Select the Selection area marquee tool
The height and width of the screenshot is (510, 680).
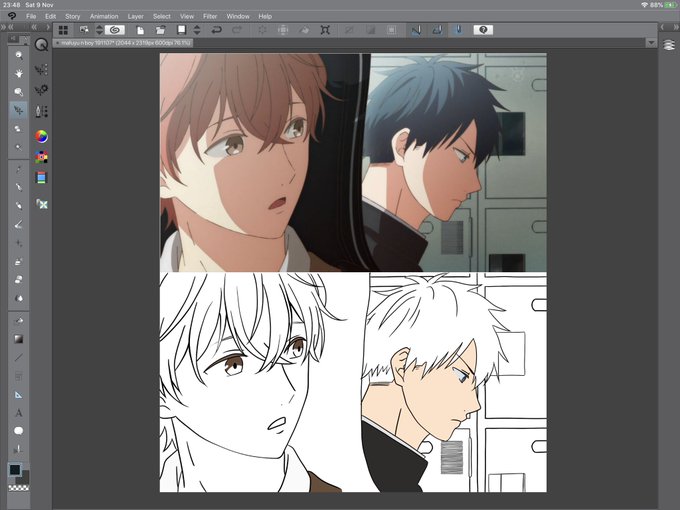coord(19,129)
